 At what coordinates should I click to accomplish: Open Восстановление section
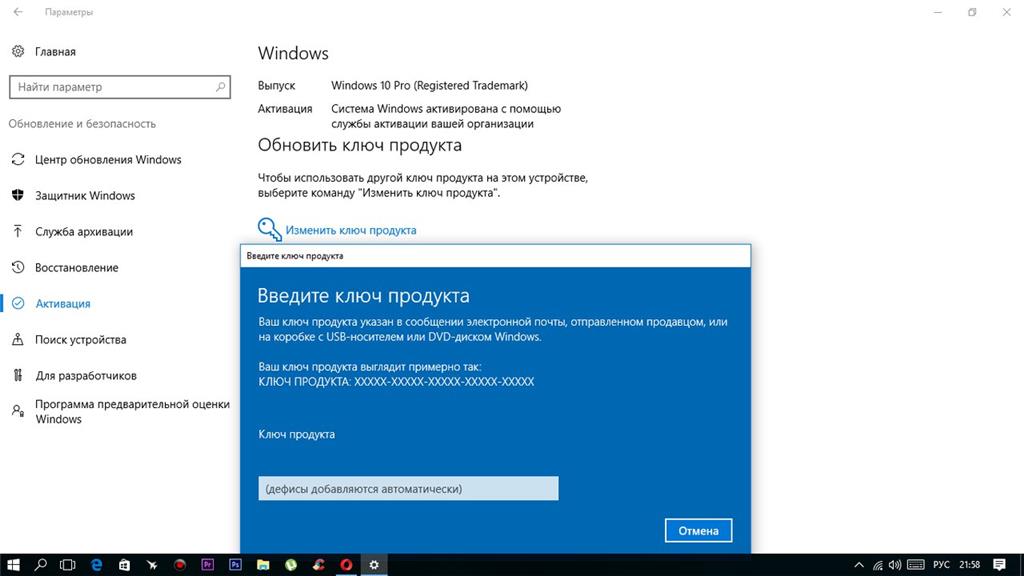coord(76,267)
